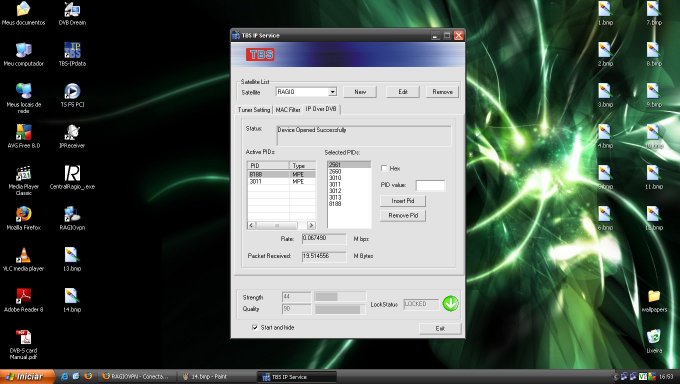Toggle the Start and hide checkbox
Viewport: 680px width, 384px height.
255,328
